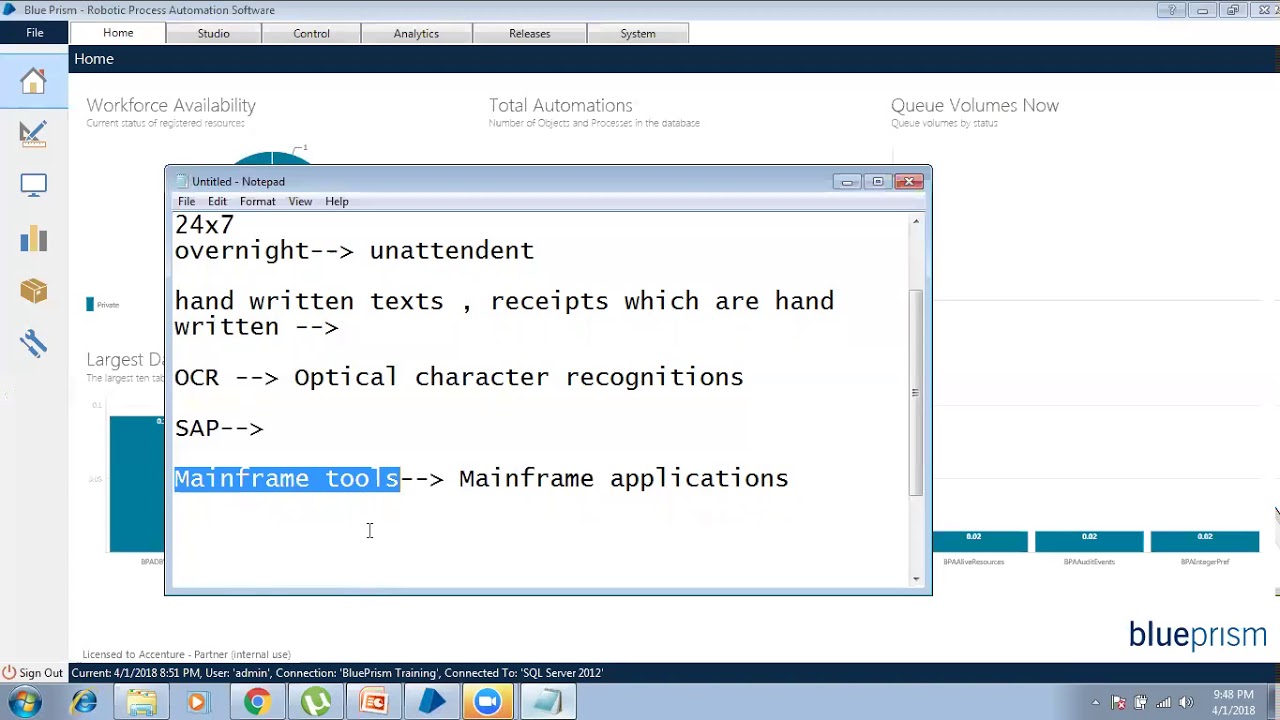
Task: Click the 'Total Automations' tile heading
Action: click(x=561, y=106)
